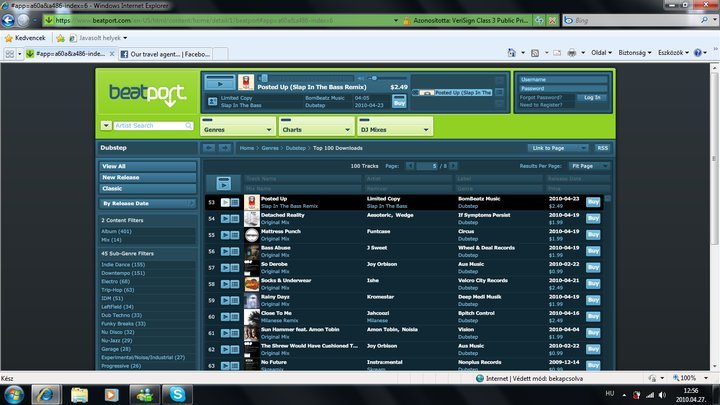Open the Link to Page dropdown
The width and height of the screenshot is (720, 405).
coord(558,148)
